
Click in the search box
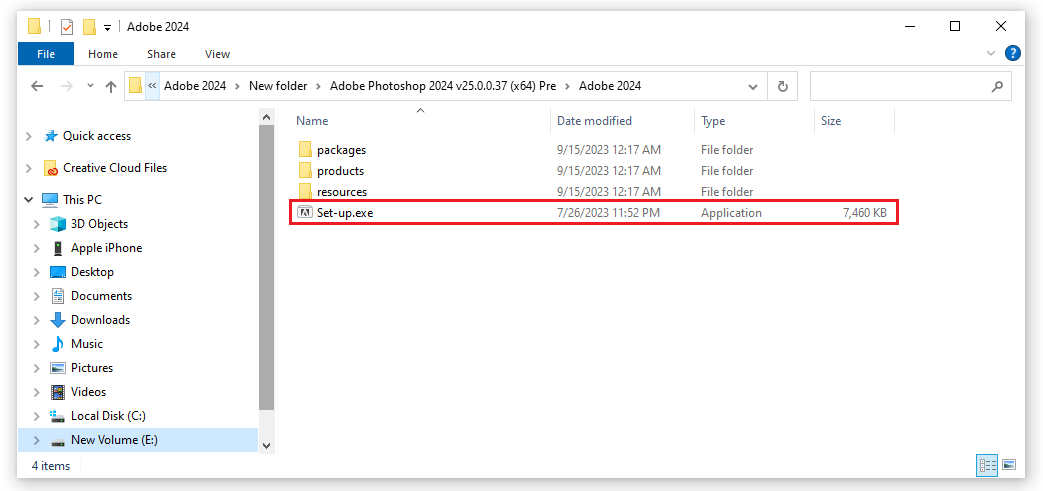pyautogui.click(x=910, y=86)
